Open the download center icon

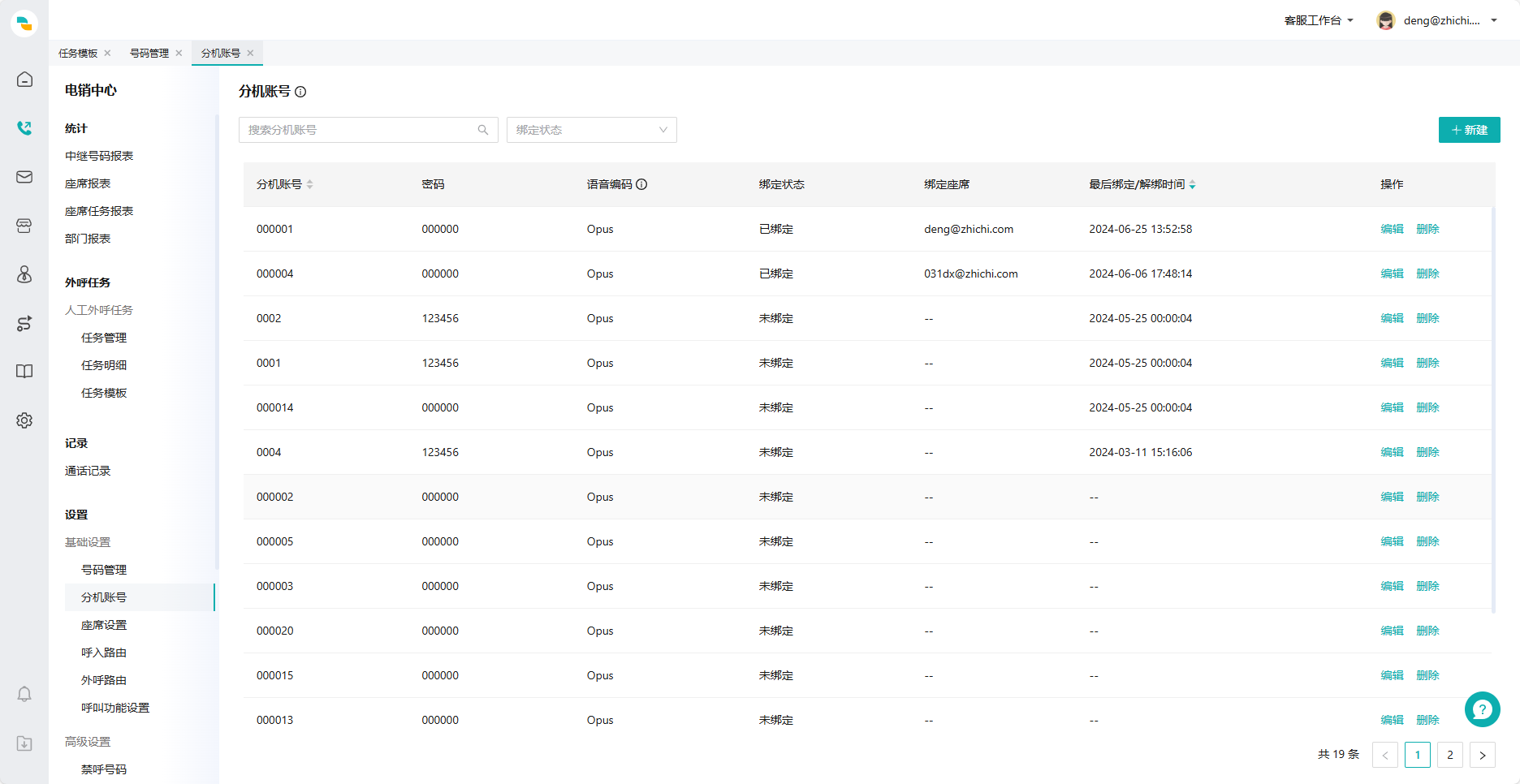(x=24, y=743)
